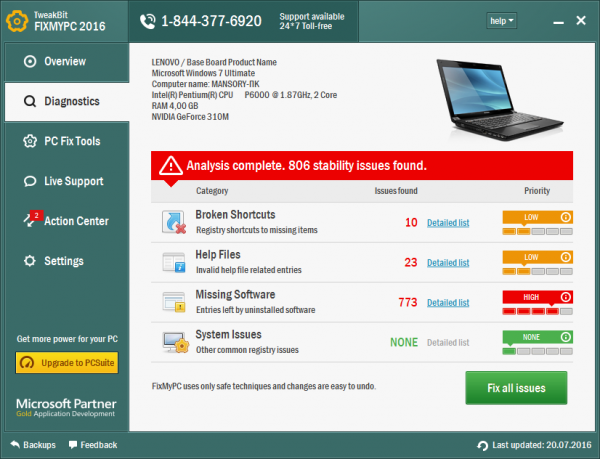
Task: Click Missing Software priority level bar
Action: click(x=538, y=311)
